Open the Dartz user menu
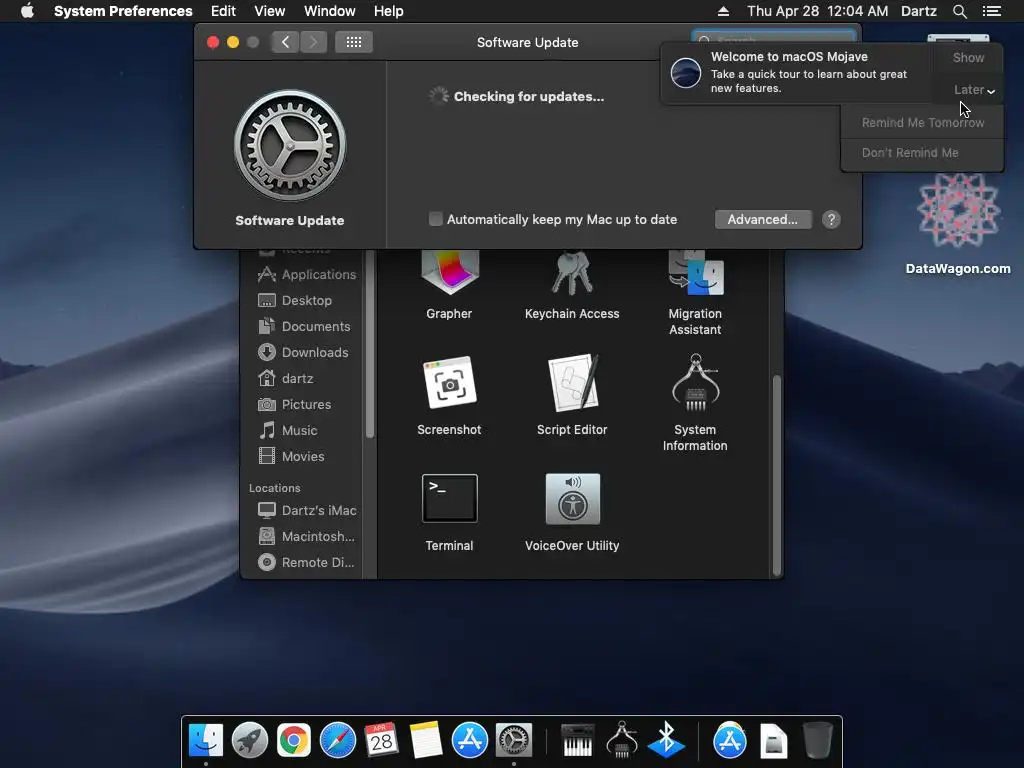Viewport: 1024px width, 768px height. coord(919,11)
